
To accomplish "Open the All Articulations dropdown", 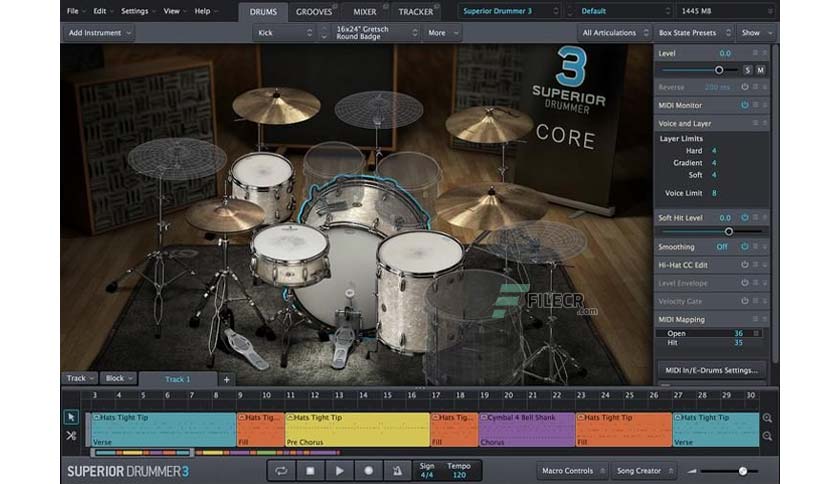I will click(x=615, y=33).
